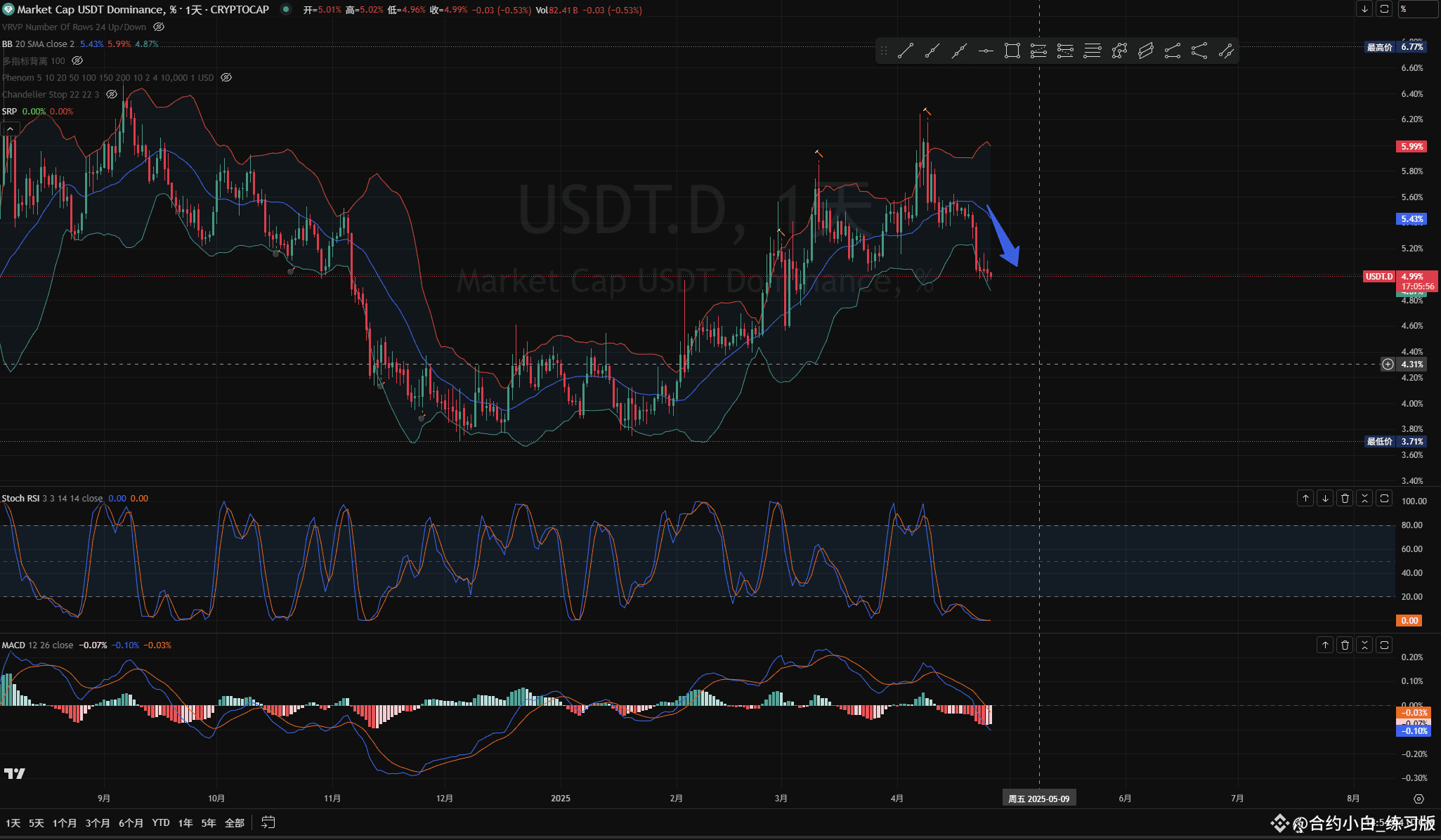Click the blue 5.43% basis label

click(x=1411, y=218)
